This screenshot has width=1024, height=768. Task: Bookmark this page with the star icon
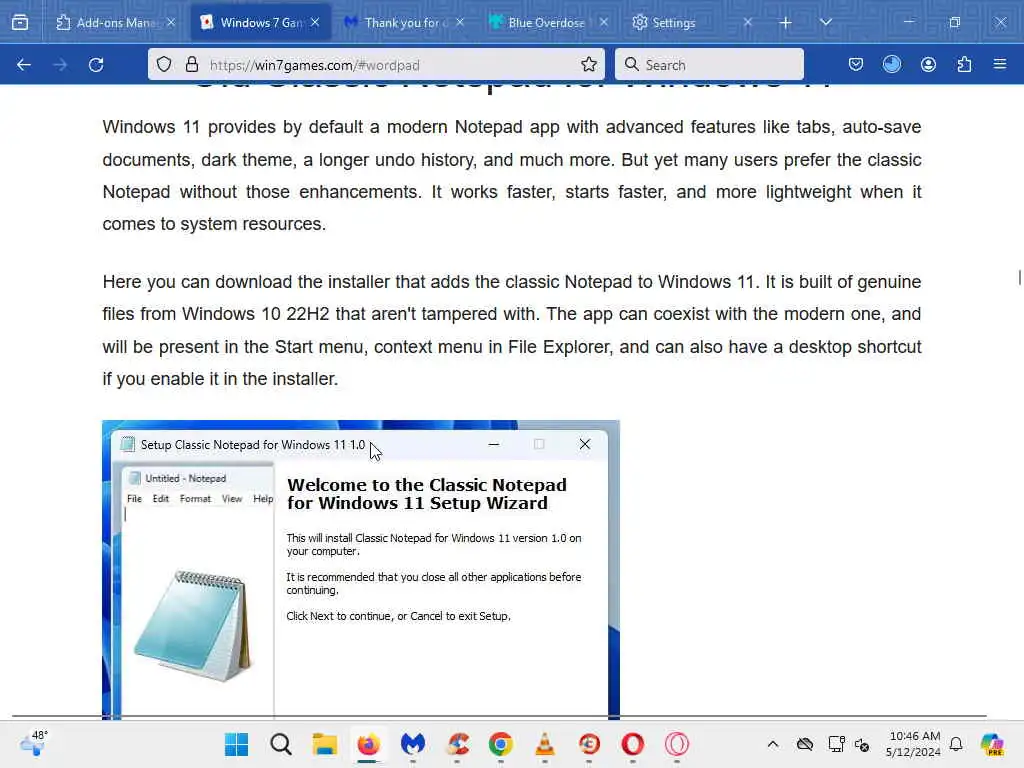589,64
